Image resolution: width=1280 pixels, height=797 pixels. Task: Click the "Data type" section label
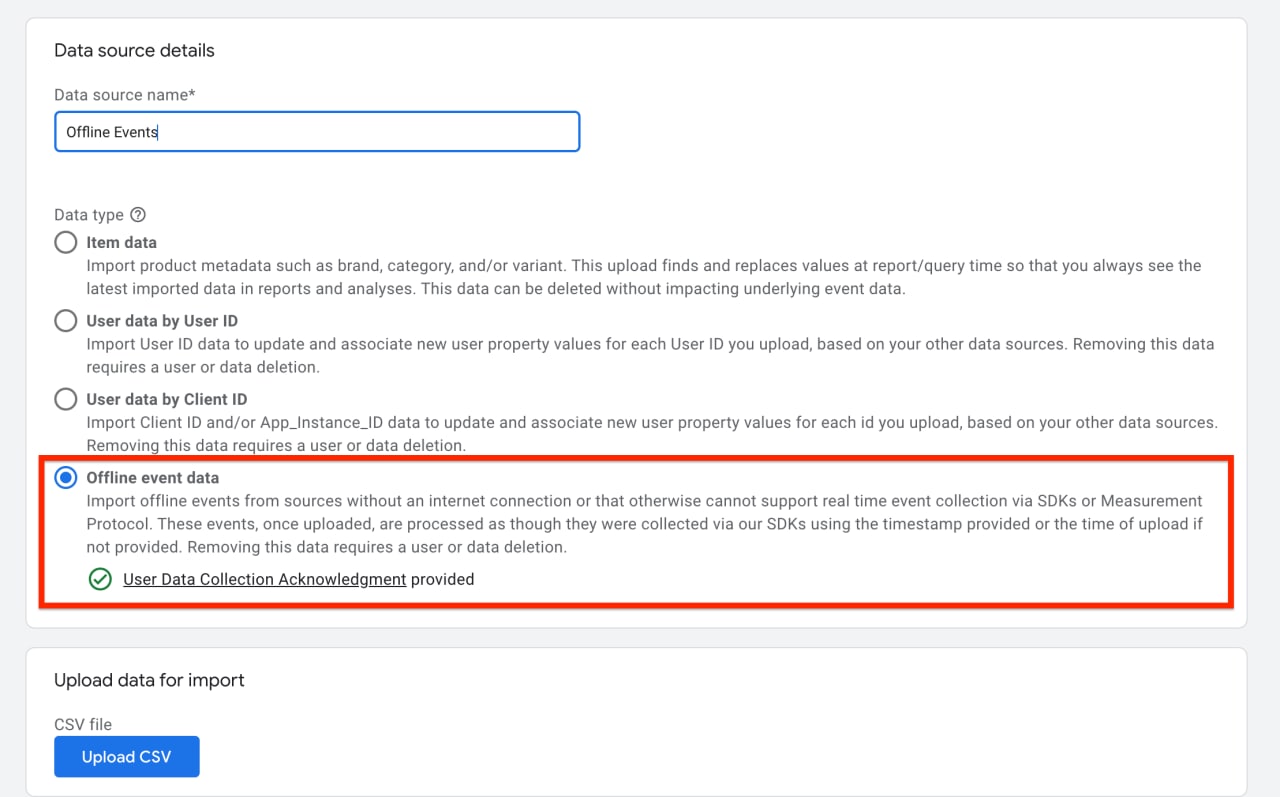(89, 215)
